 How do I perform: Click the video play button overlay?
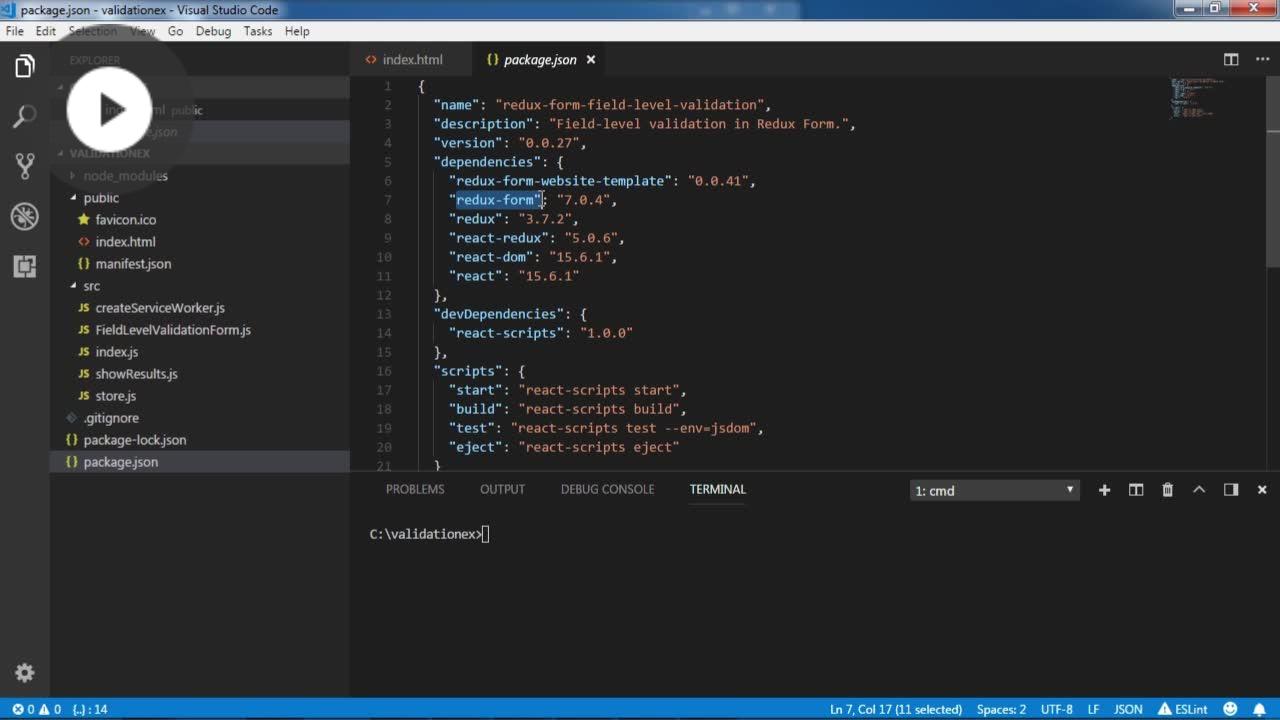tap(109, 110)
